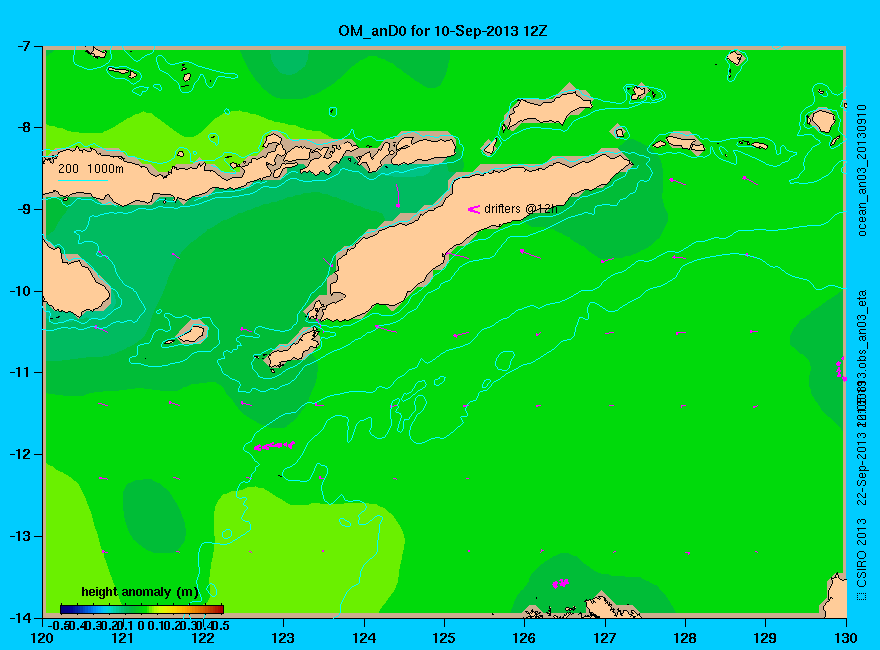Click the 'height anomaly (m)' label
The image size is (880, 650).
[140, 592]
